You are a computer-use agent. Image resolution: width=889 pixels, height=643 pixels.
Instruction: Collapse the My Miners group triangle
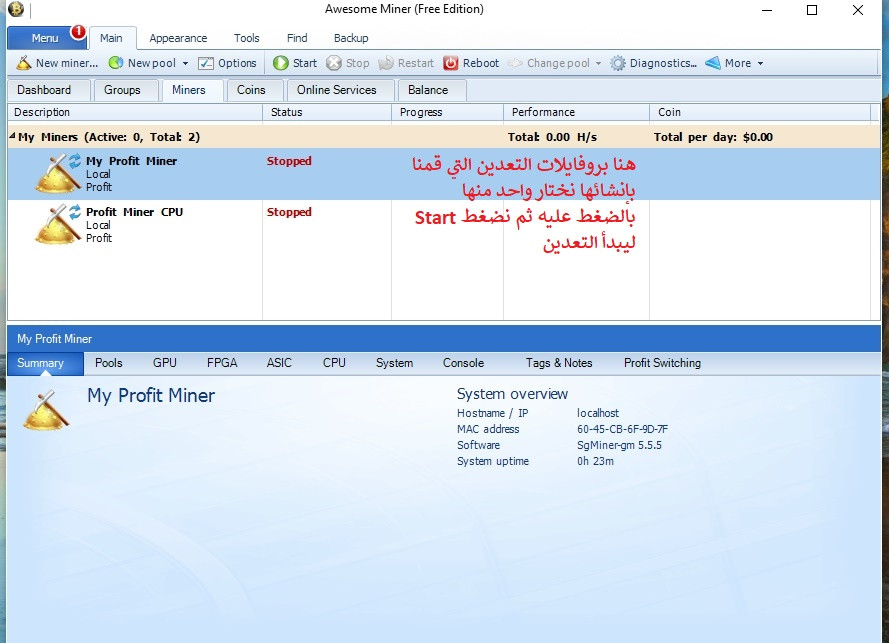[x=12, y=136]
